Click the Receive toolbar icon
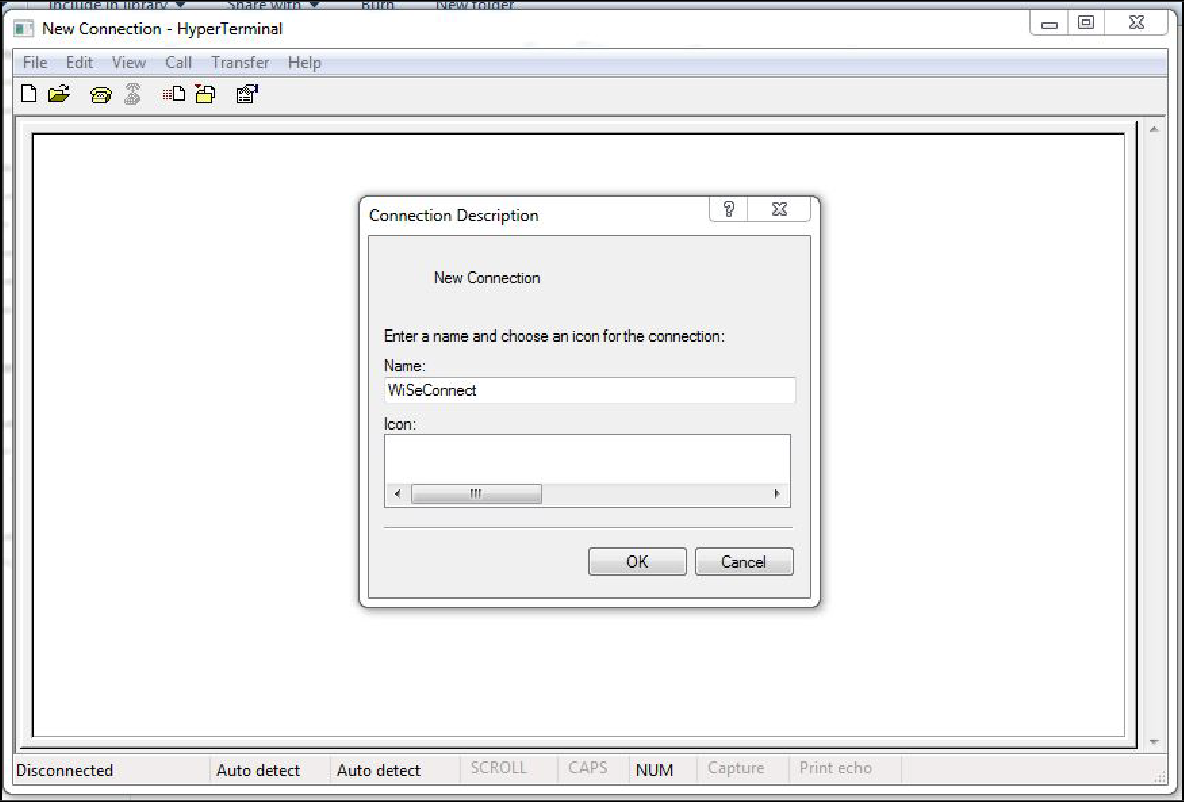 pyautogui.click(x=205, y=95)
